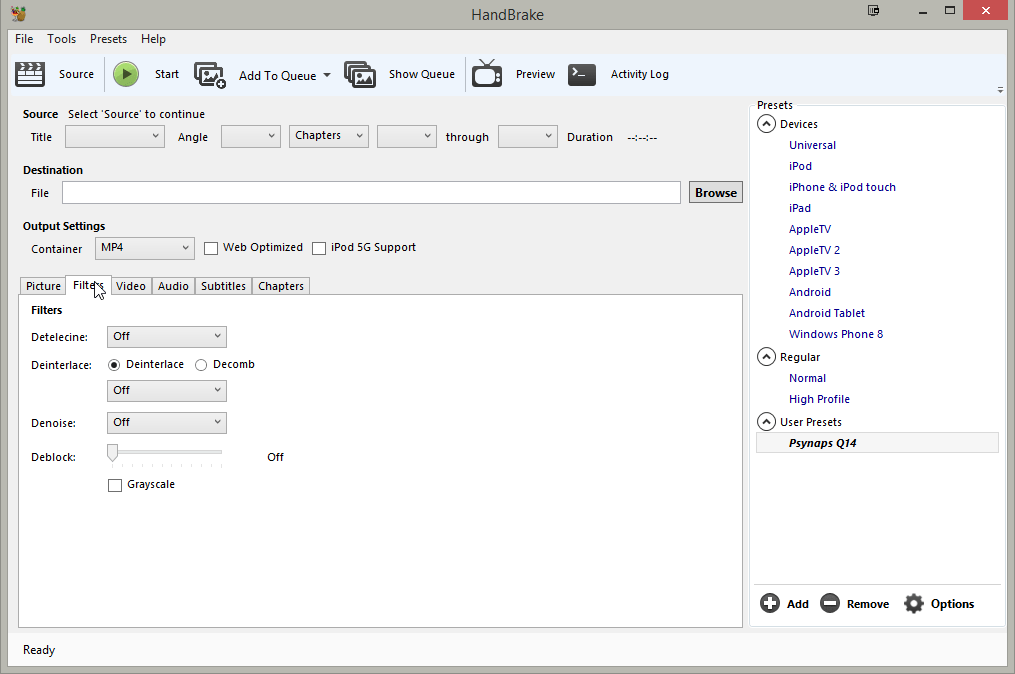Screen dimensions: 1015x674
Task: Open the Detelecine dropdown
Action: [x=167, y=337]
